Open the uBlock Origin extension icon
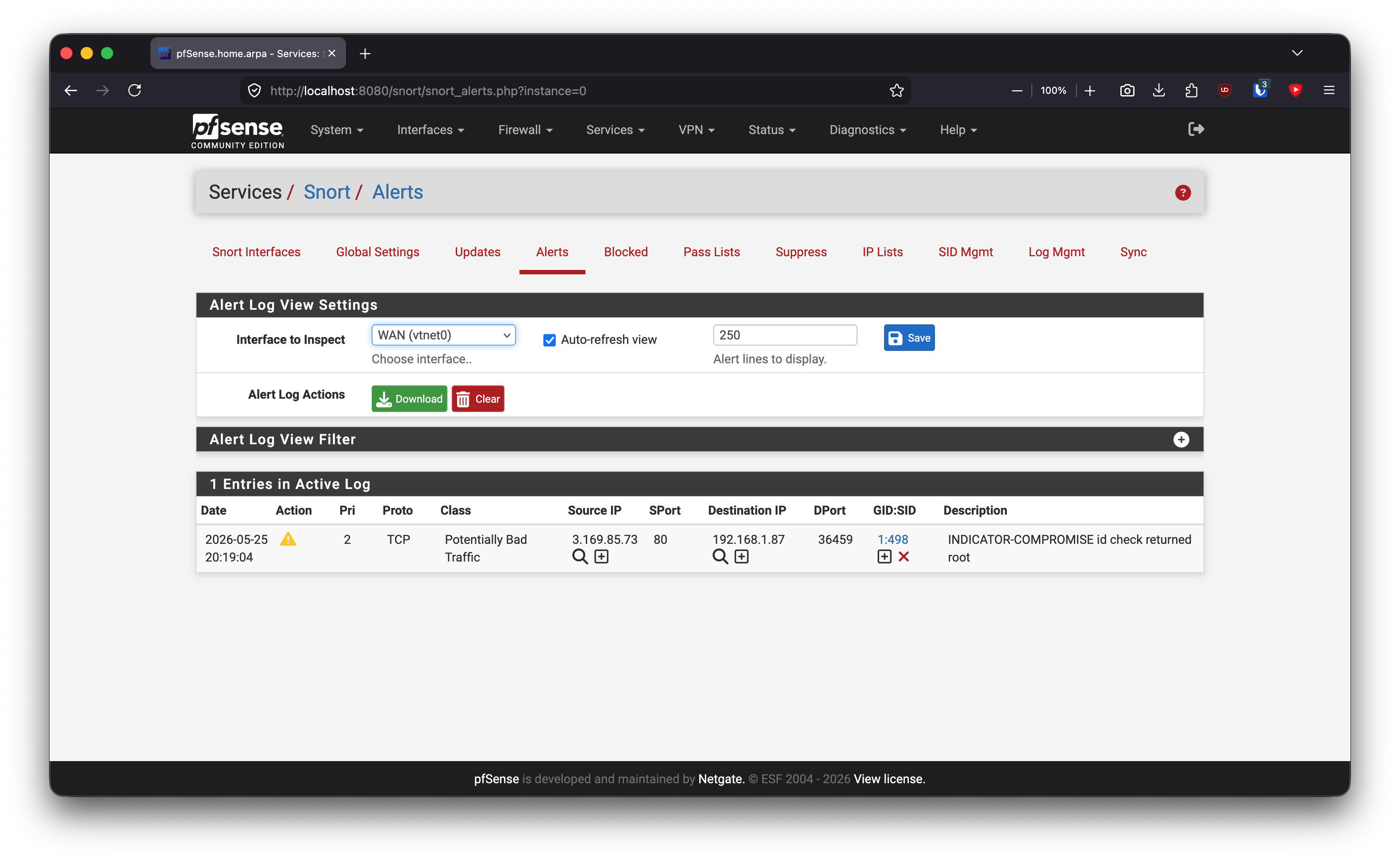Image resolution: width=1400 pixels, height=862 pixels. click(1224, 91)
